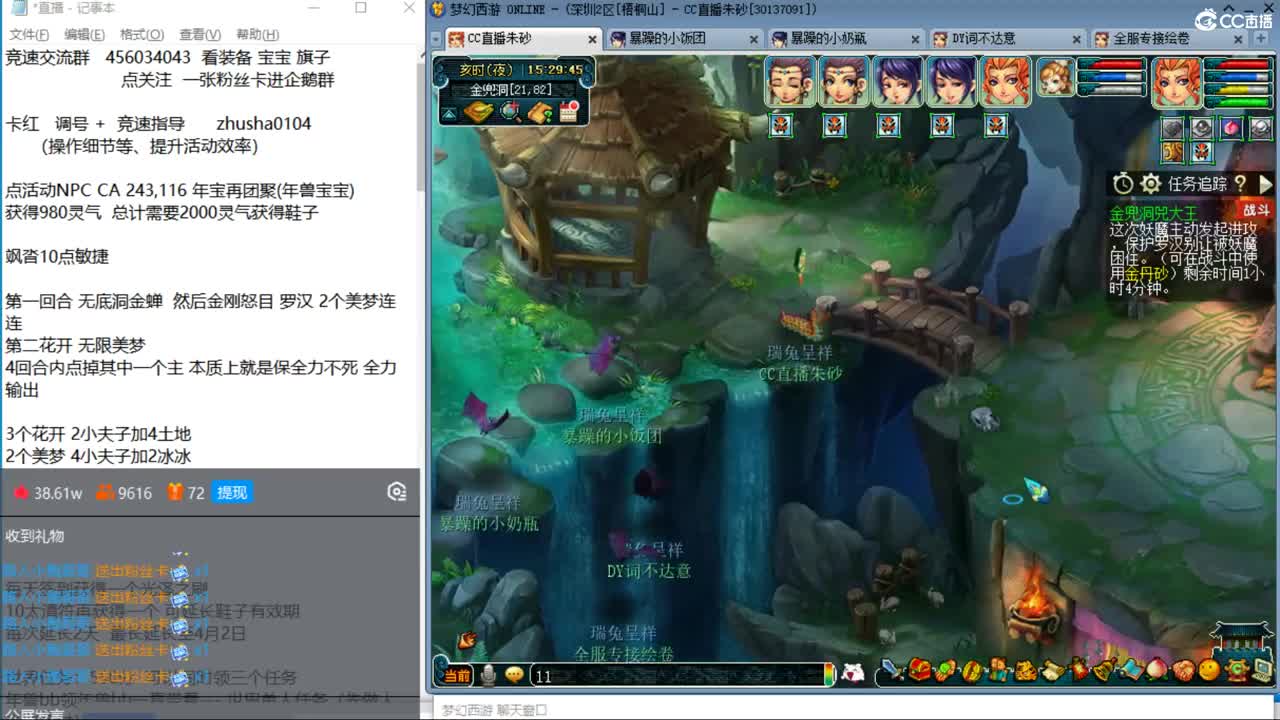Click the 金兜洞兜大王 task title

(x=1152, y=212)
